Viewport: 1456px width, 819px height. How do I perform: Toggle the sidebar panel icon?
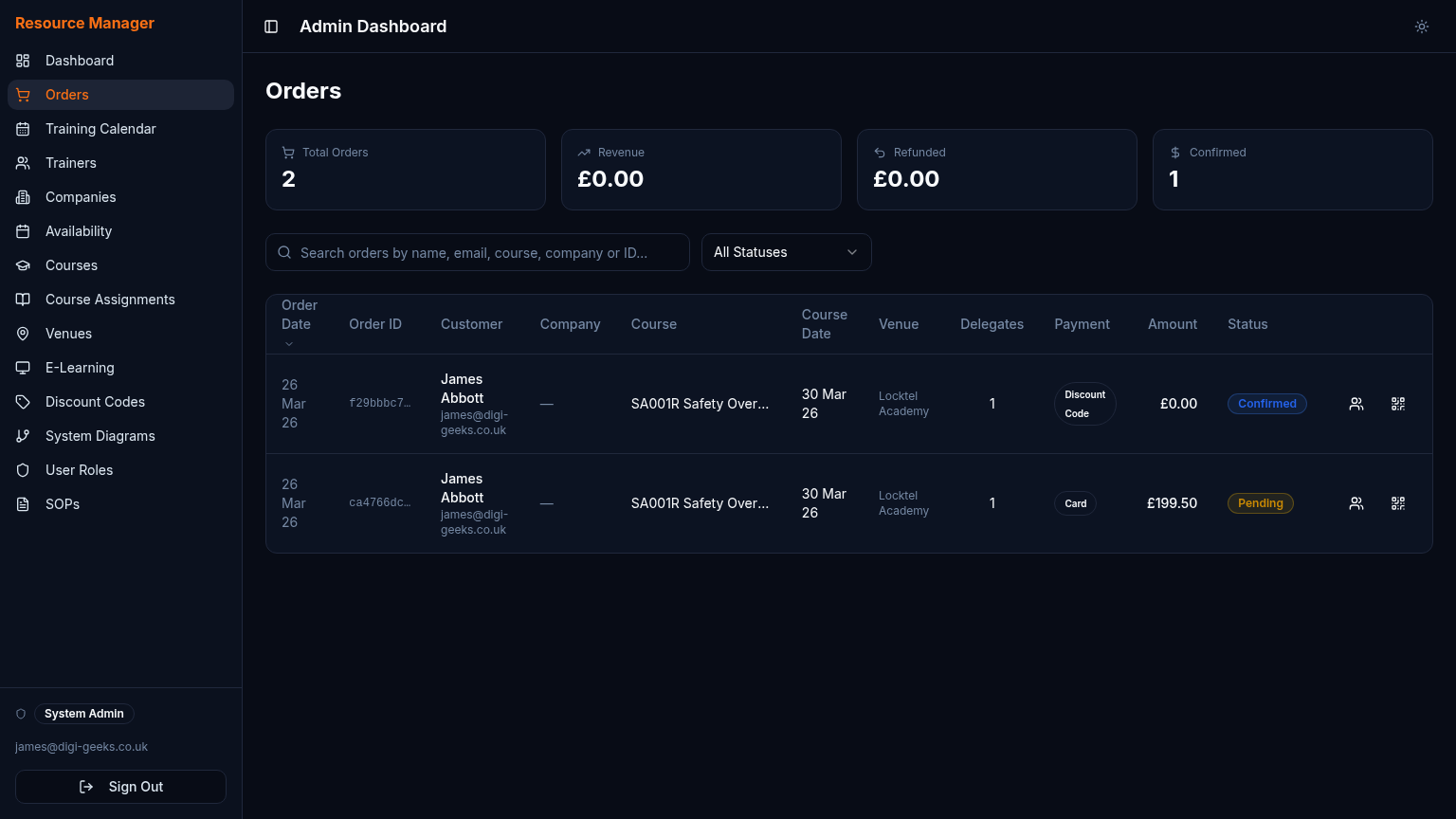(x=271, y=27)
